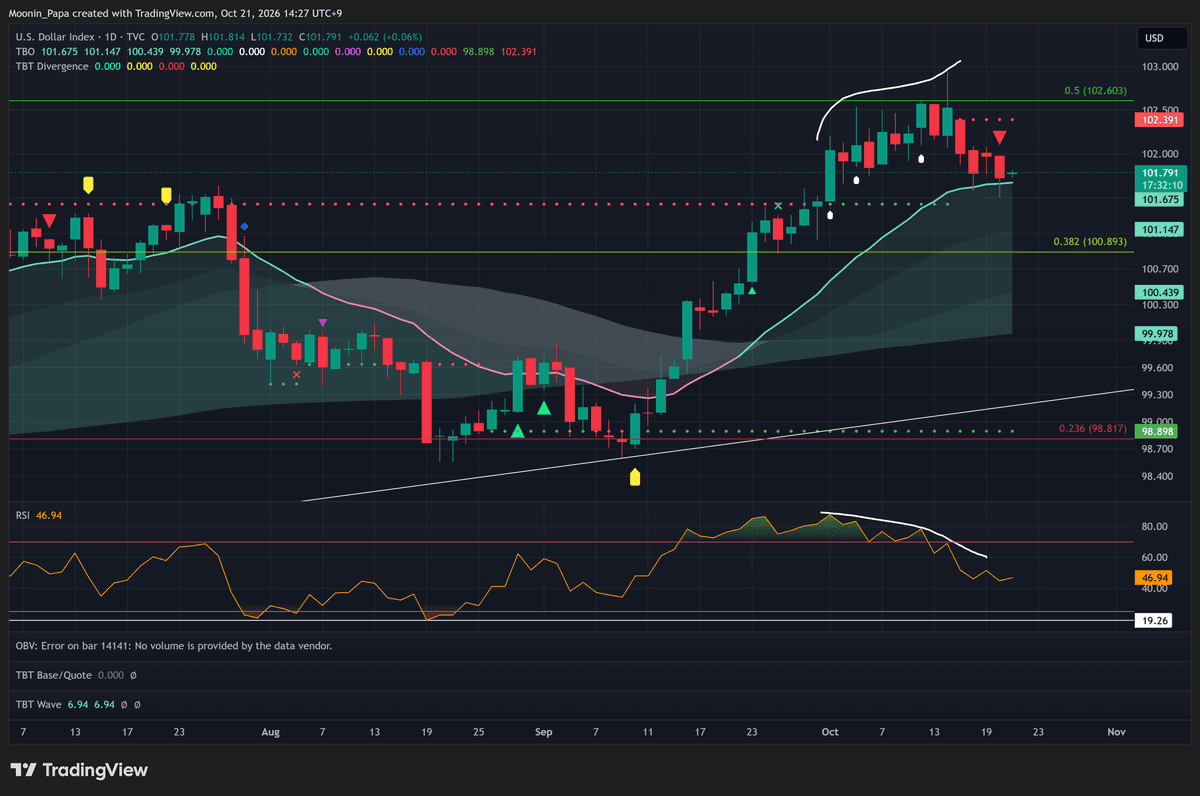This screenshot has width=1200, height=796.
Task: Click the 101.147 price-axis label
Action: [x=1160, y=229]
